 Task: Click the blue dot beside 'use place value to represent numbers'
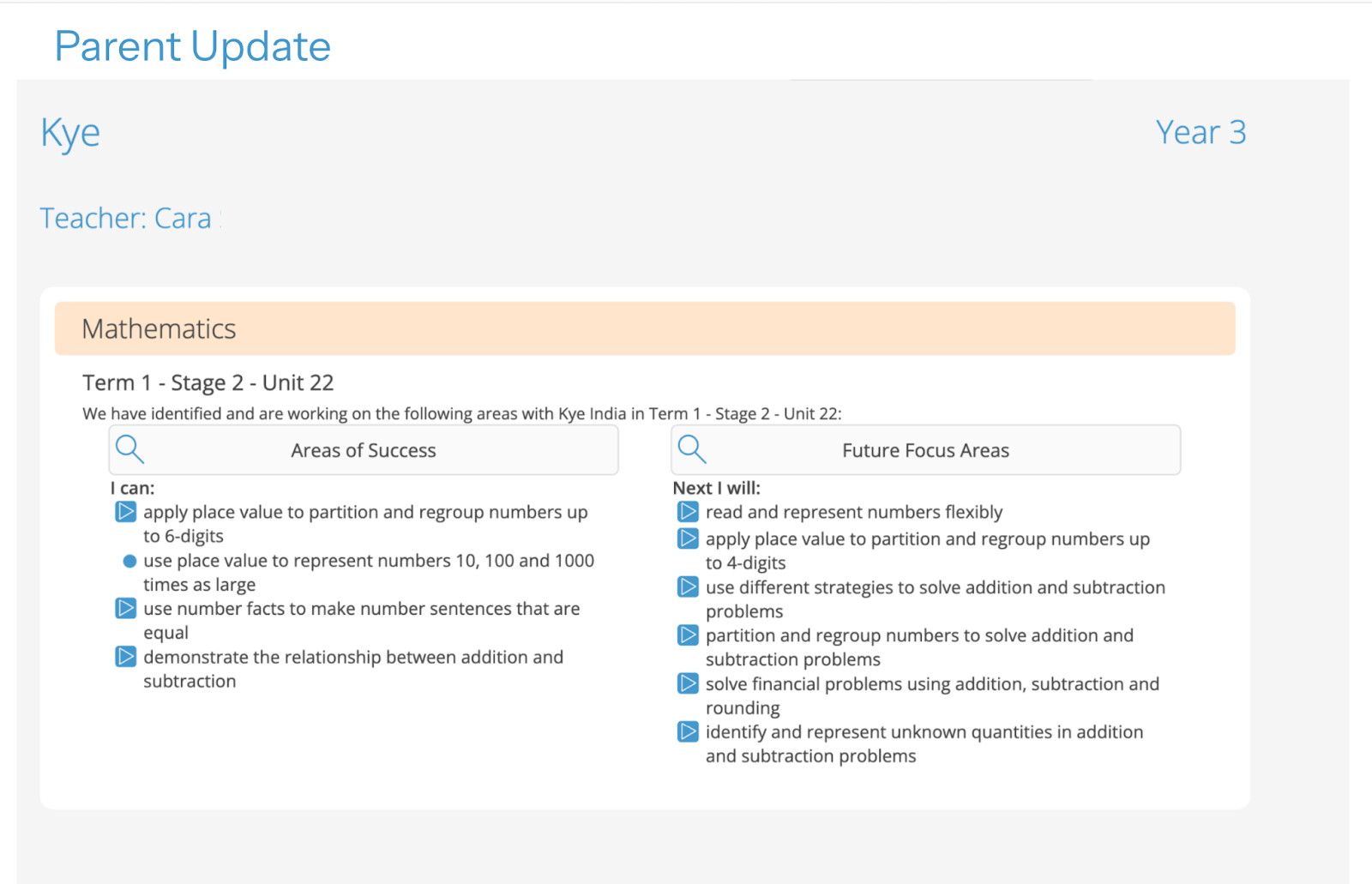tap(129, 561)
